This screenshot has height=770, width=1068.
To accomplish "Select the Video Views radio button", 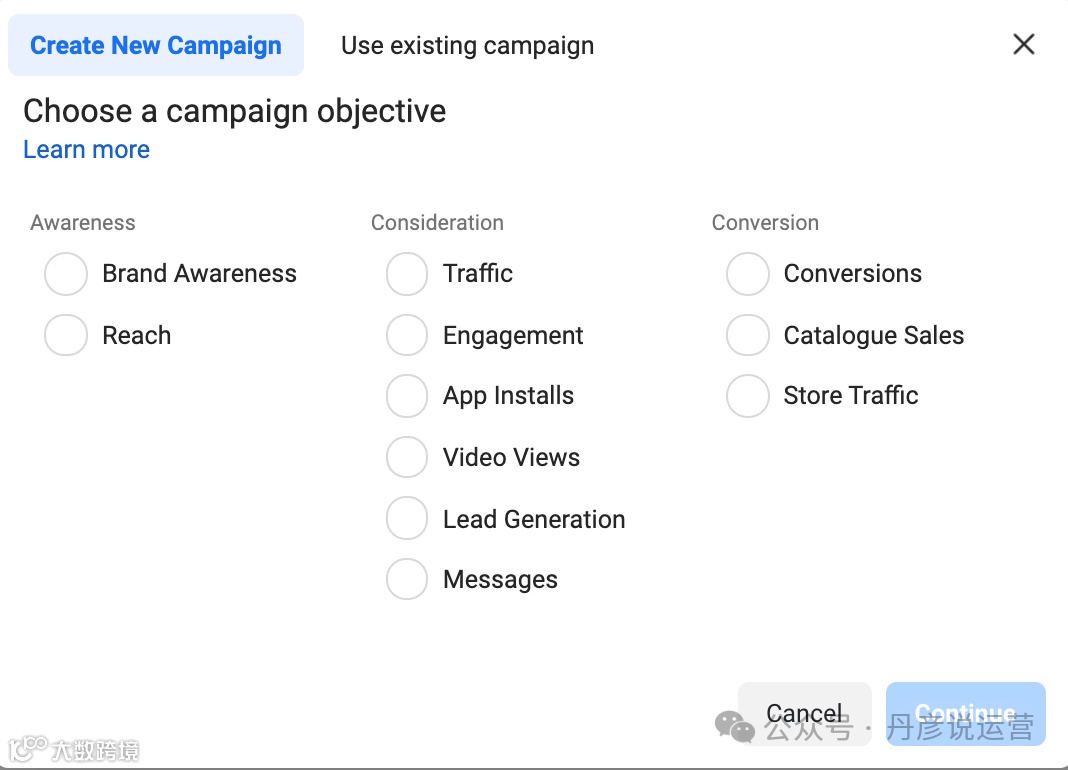I will (407, 457).
